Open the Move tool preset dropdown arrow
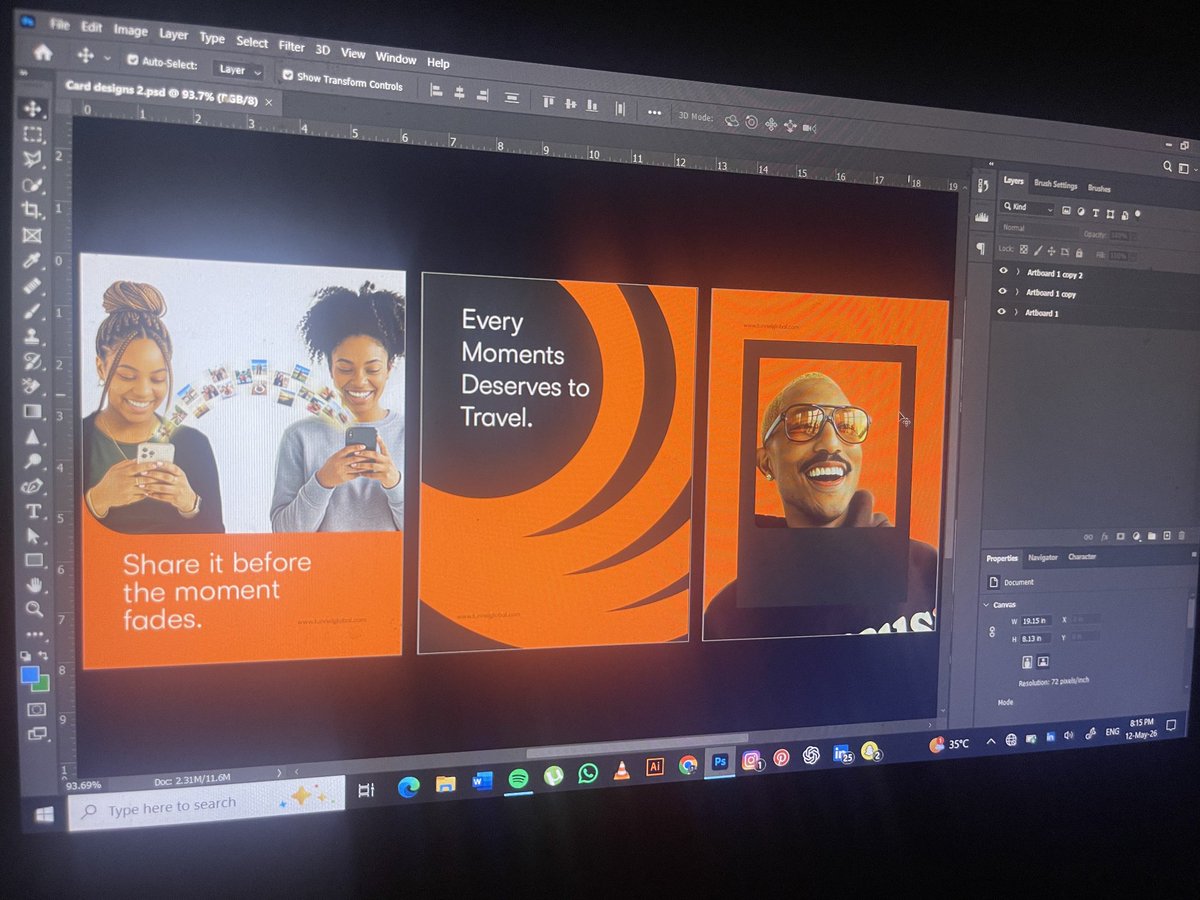Image resolution: width=1200 pixels, height=900 pixels. coord(107,57)
